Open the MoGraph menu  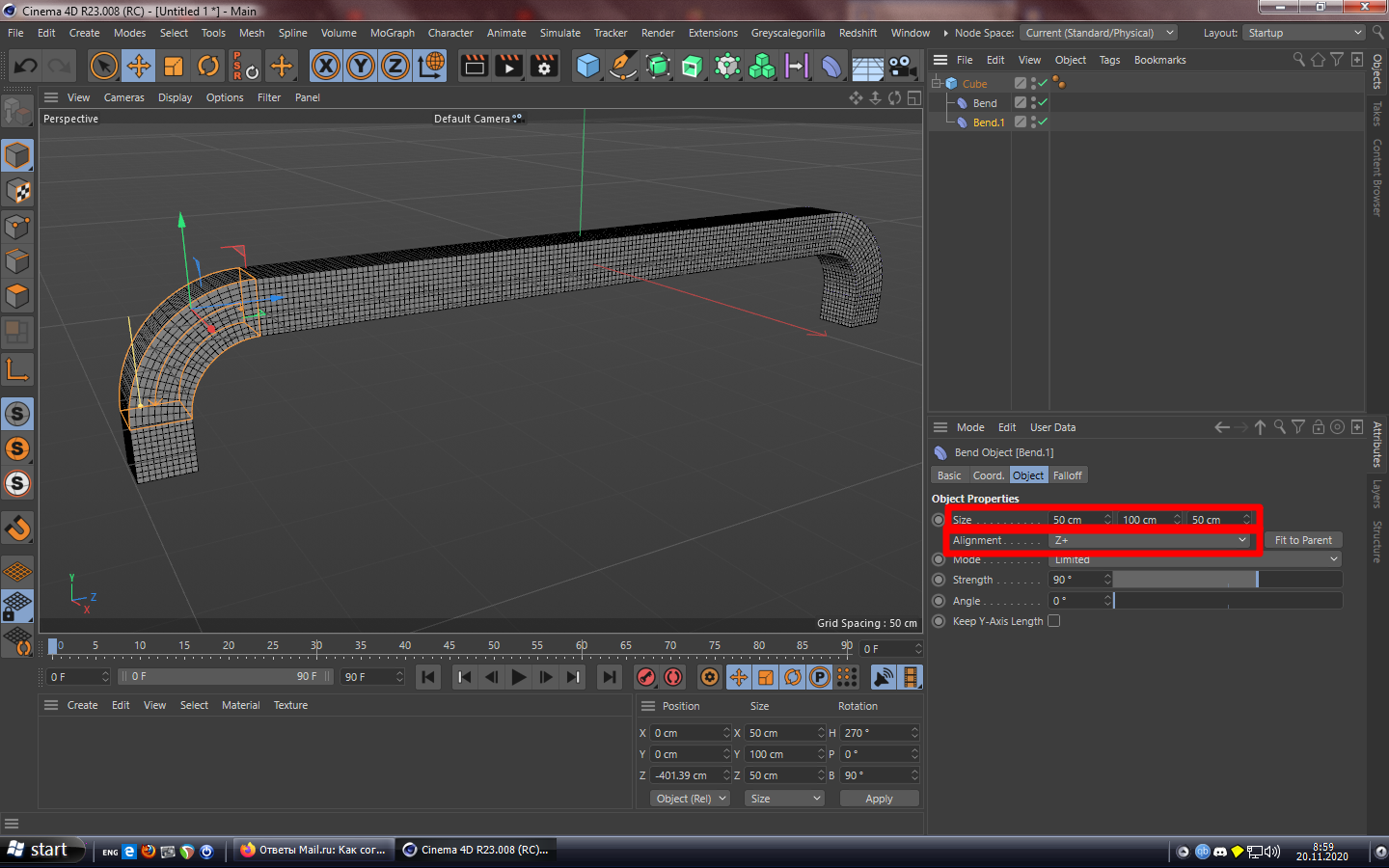click(393, 33)
